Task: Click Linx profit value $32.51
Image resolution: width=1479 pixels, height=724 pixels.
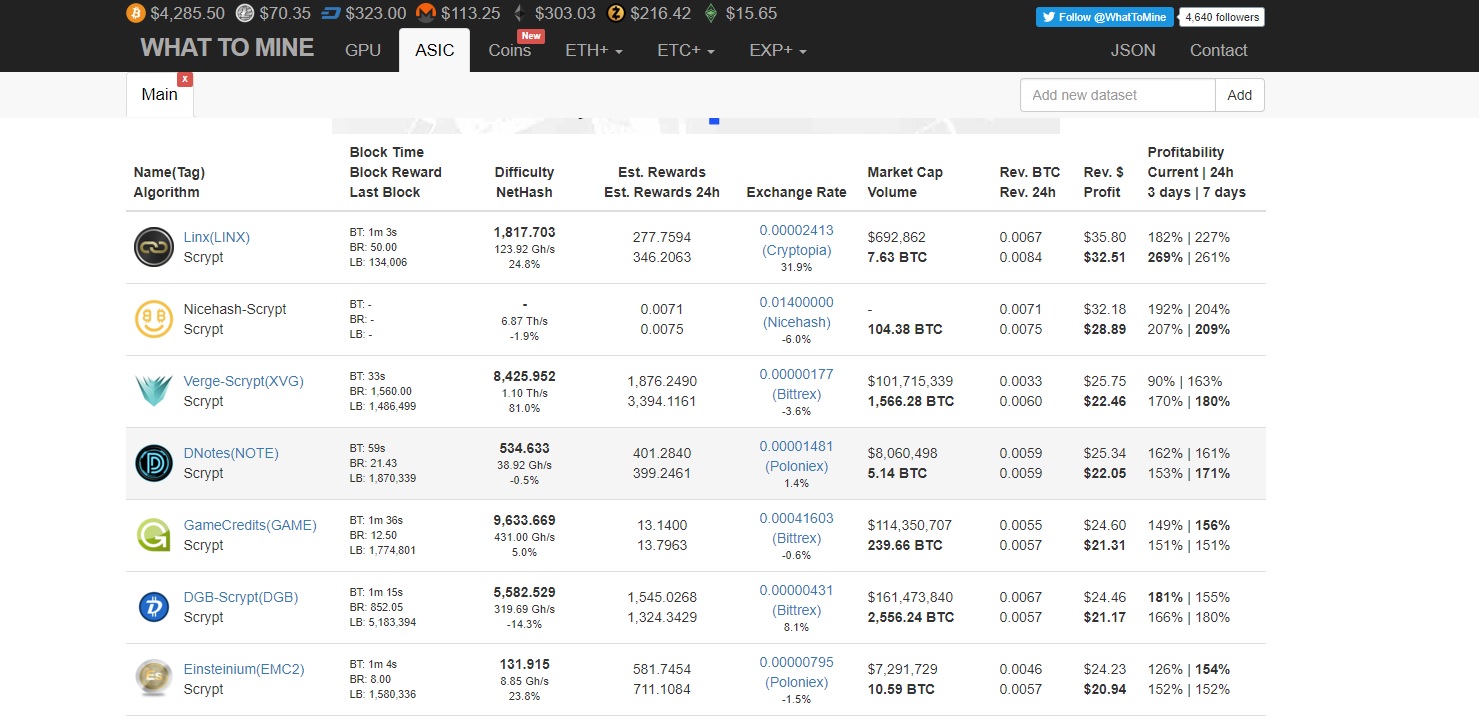Action: tap(1105, 257)
